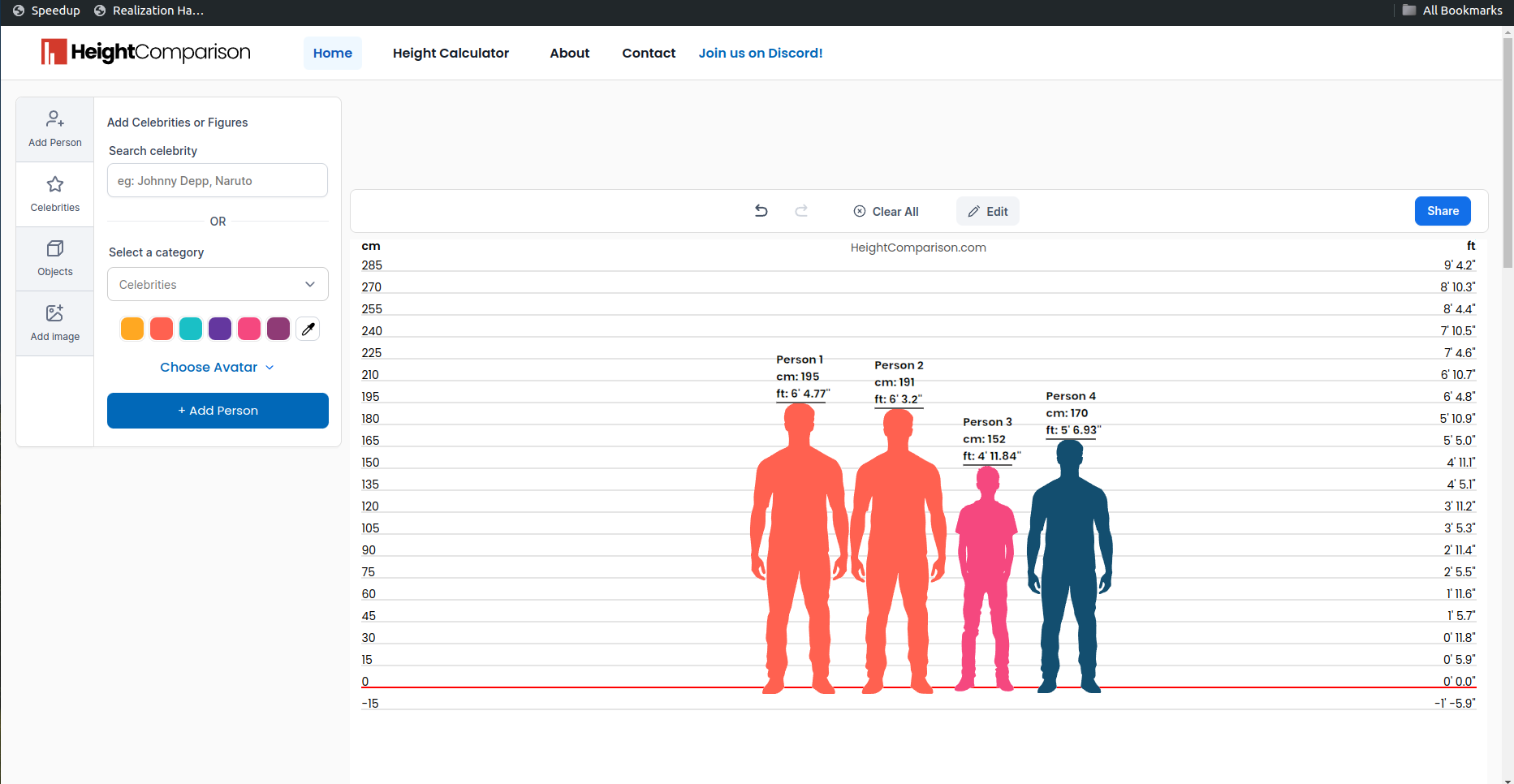Click the Person 4 name label

click(x=1071, y=396)
